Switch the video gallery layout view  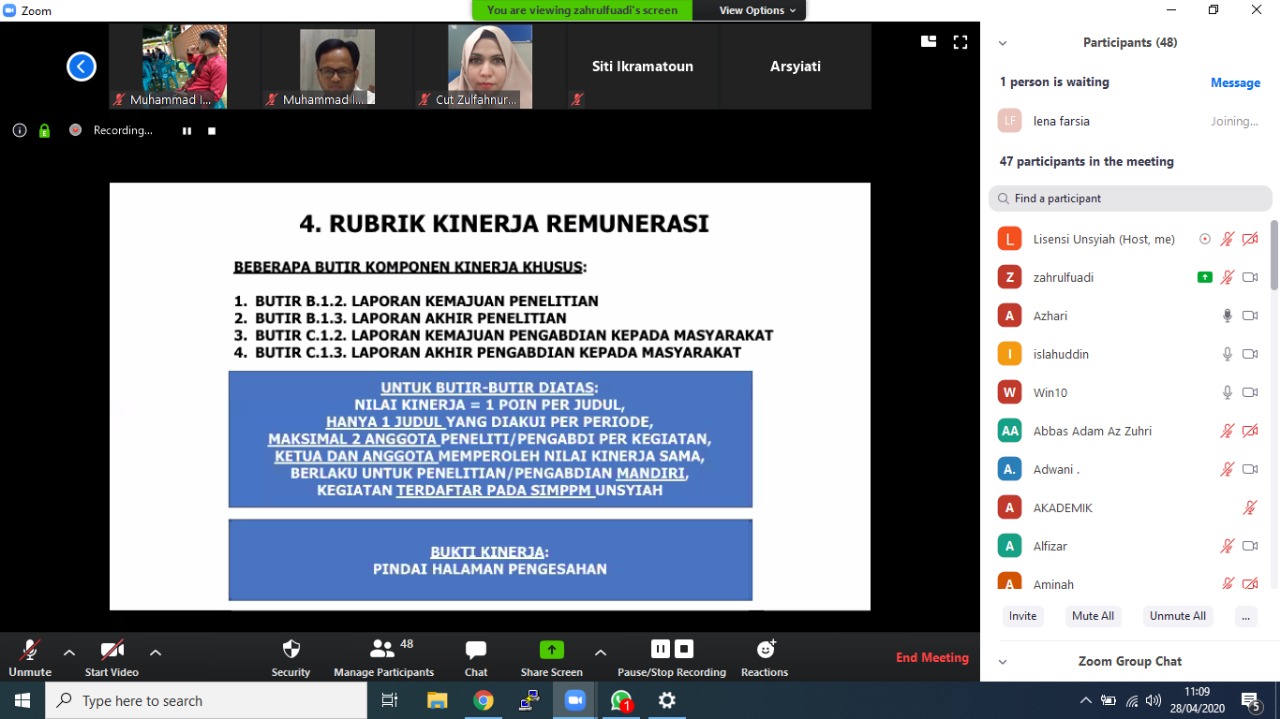[928, 42]
